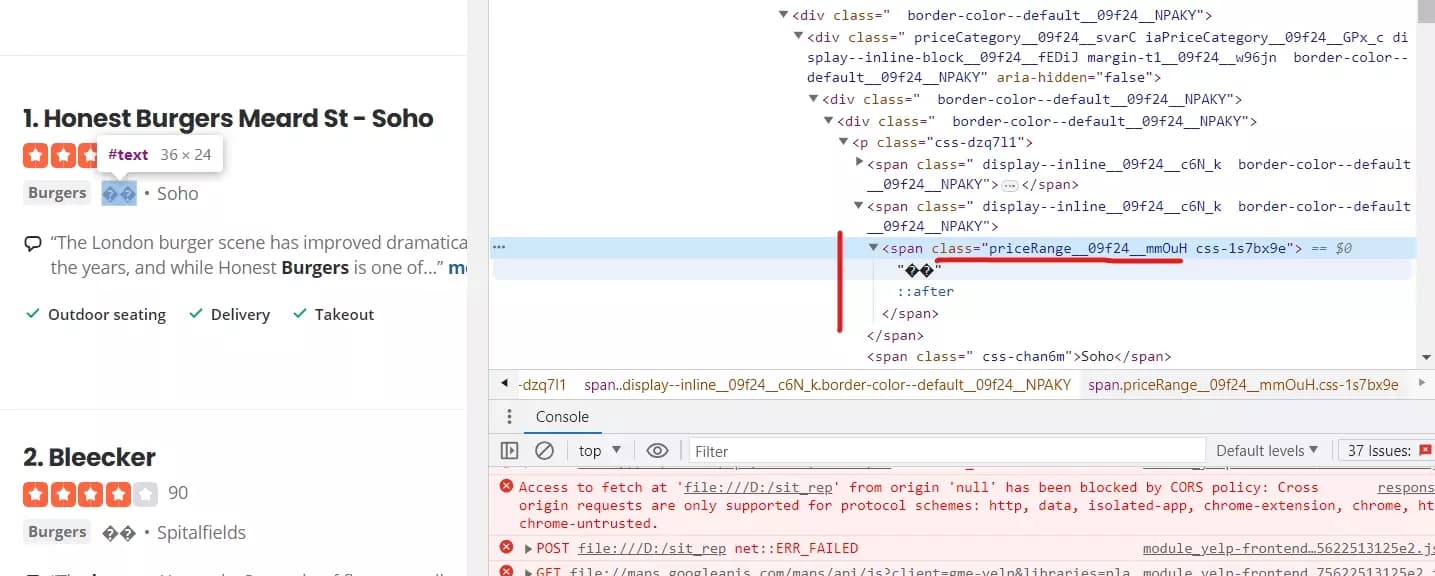This screenshot has height=576, width=1435.
Task: Click the checkmark next to Takeout
Action: coord(299,314)
